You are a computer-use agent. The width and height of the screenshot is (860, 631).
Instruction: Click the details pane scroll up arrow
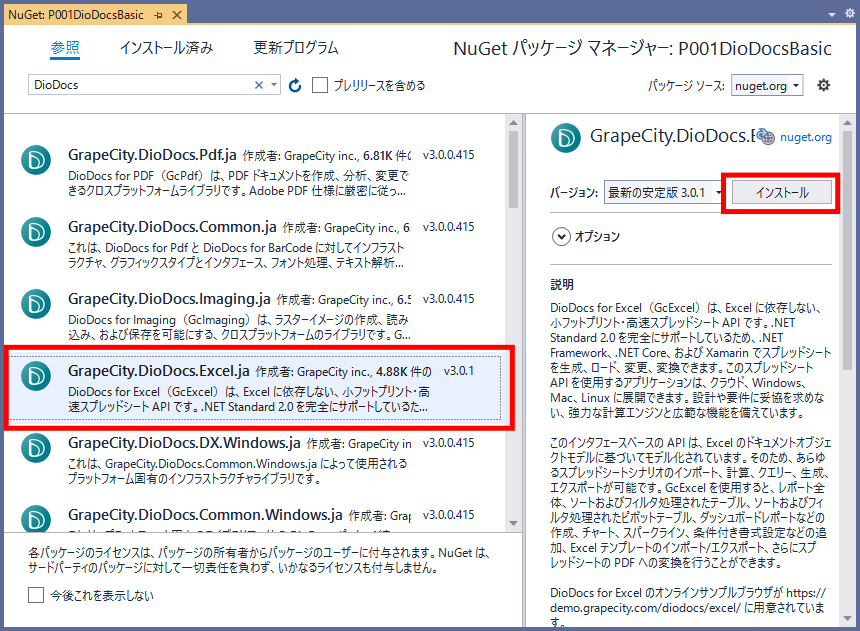point(847,122)
